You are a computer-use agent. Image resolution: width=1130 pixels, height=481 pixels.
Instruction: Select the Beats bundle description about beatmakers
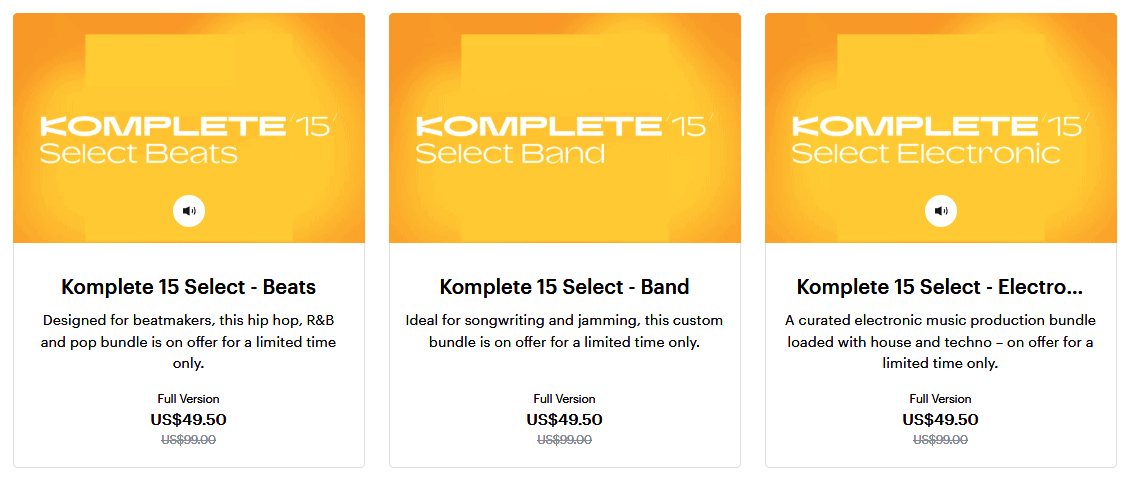tap(189, 342)
